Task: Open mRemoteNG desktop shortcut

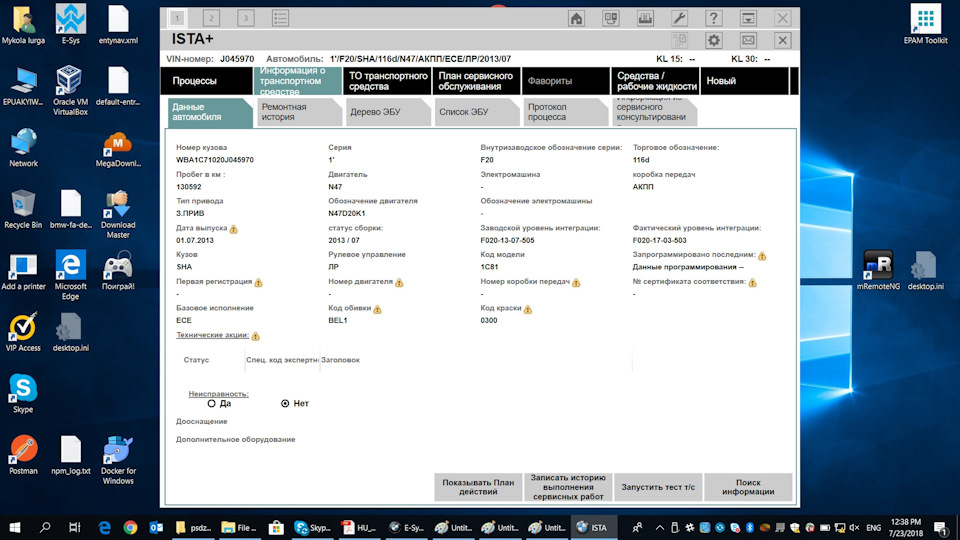Action: click(x=878, y=270)
